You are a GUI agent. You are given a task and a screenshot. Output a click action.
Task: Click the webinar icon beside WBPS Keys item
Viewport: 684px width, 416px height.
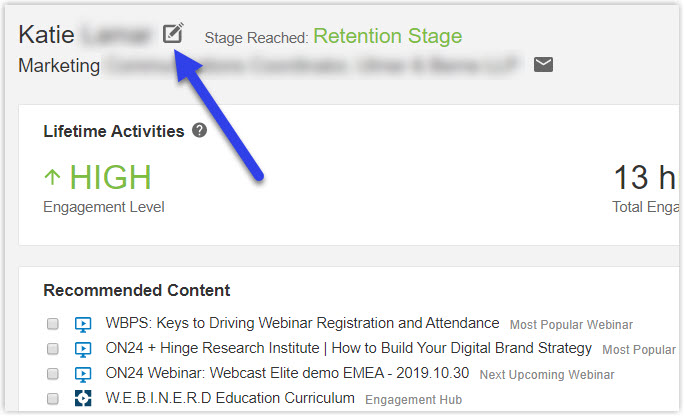click(83, 324)
